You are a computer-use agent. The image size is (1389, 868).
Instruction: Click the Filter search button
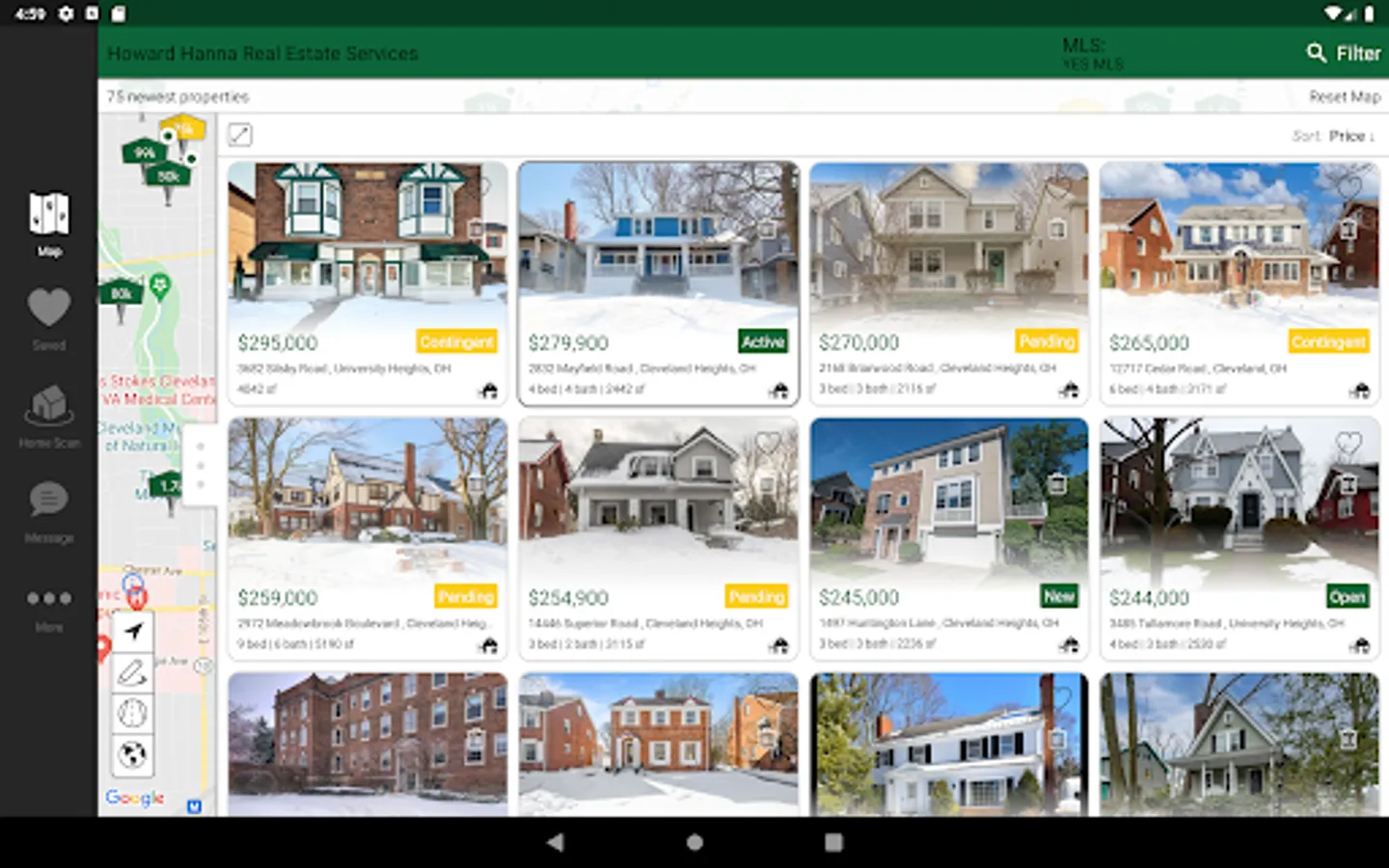[x=1344, y=53]
